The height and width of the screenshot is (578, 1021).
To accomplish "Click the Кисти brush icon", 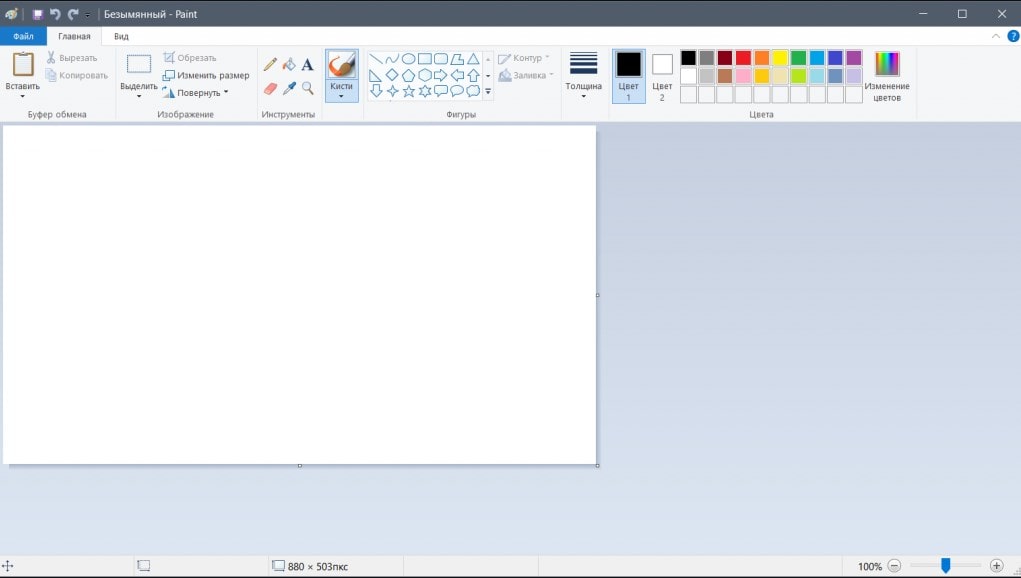I will [x=342, y=65].
